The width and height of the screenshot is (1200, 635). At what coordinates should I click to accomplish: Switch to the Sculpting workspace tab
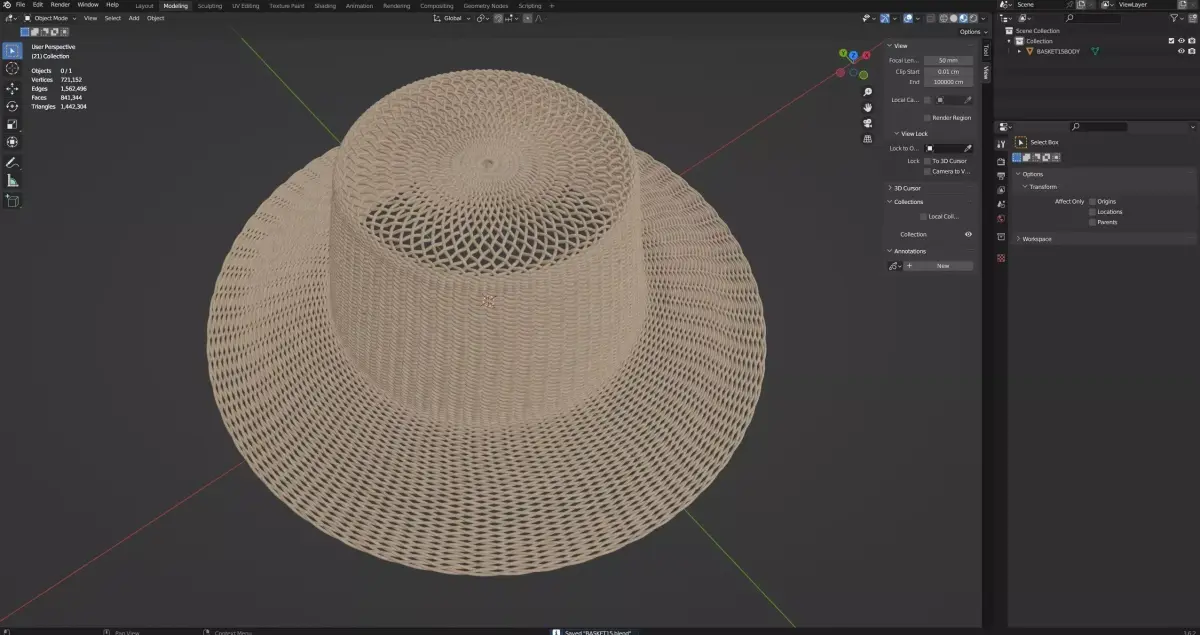pyautogui.click(x=210, y=5)
